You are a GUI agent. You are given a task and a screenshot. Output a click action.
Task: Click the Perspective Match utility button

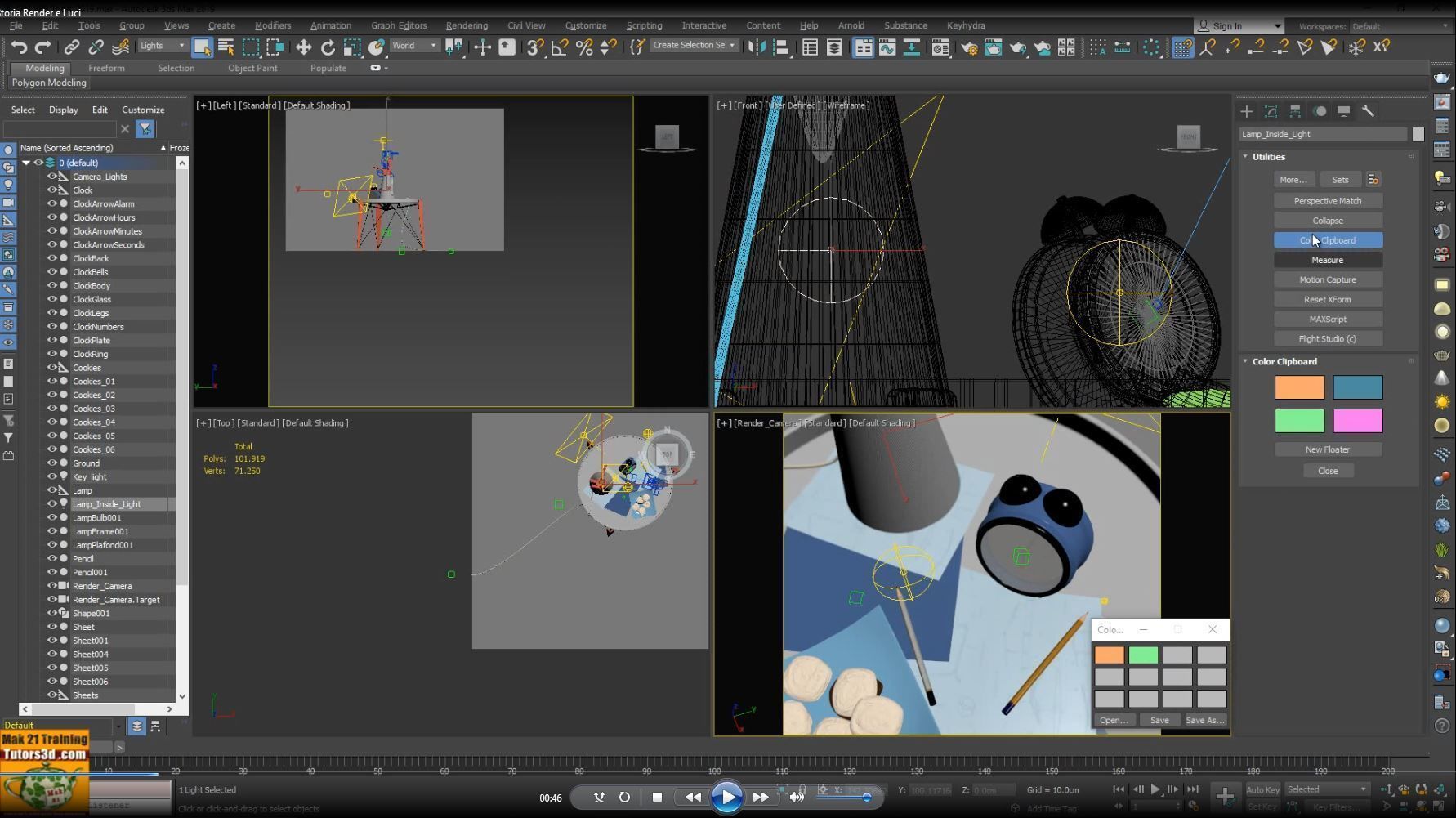tap(1328, 201)
